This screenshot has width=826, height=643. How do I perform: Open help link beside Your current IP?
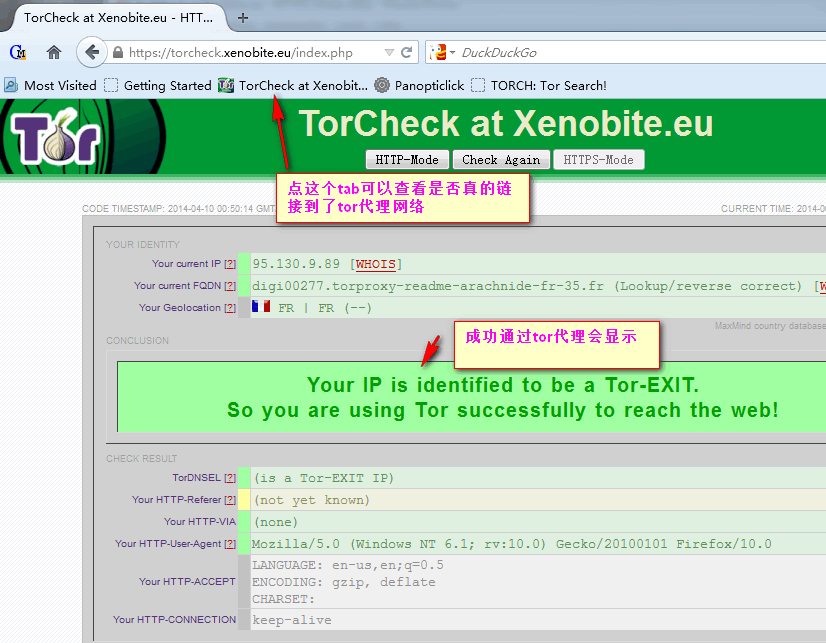tap(230, 264)
